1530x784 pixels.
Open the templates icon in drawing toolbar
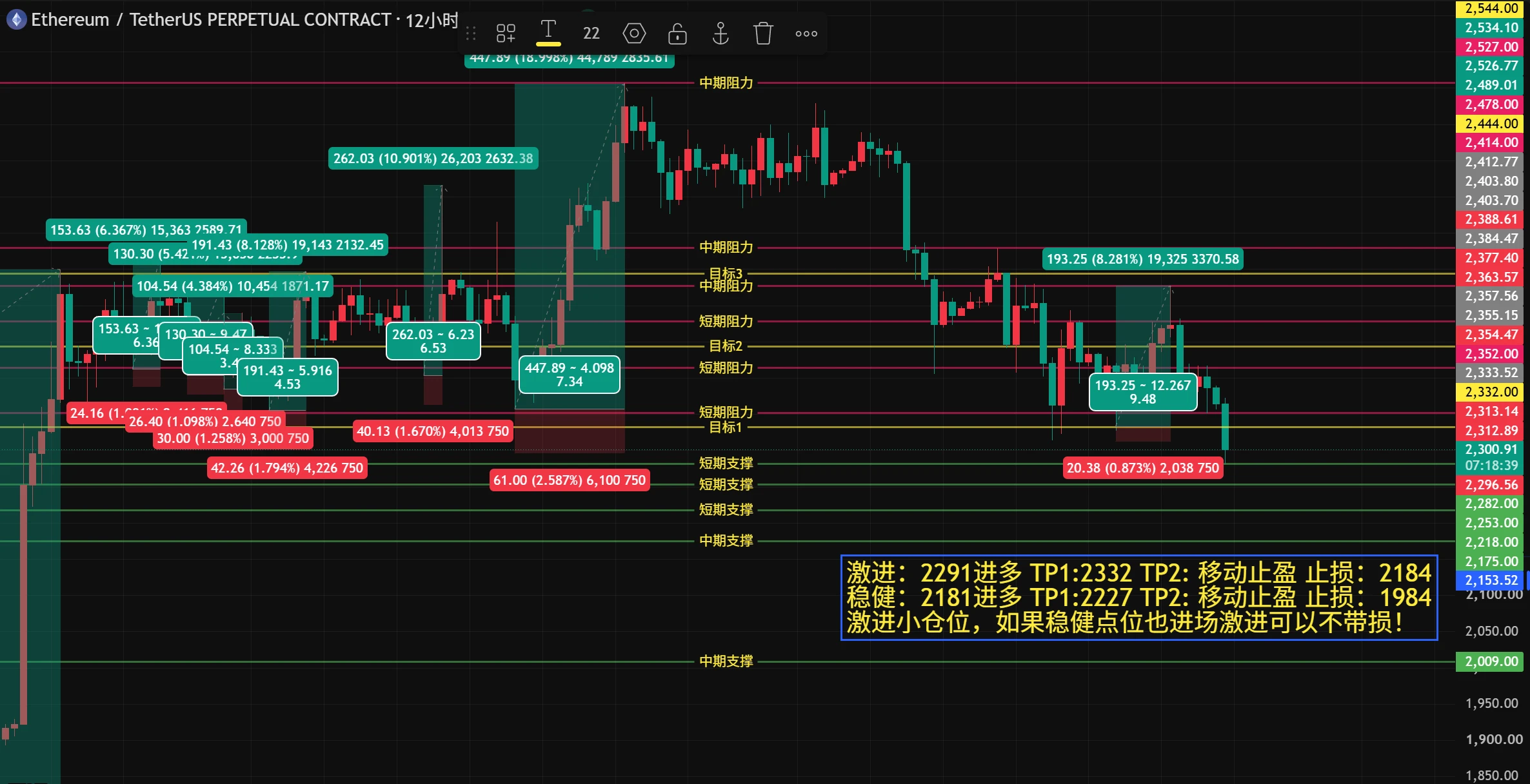click(506, 34)
